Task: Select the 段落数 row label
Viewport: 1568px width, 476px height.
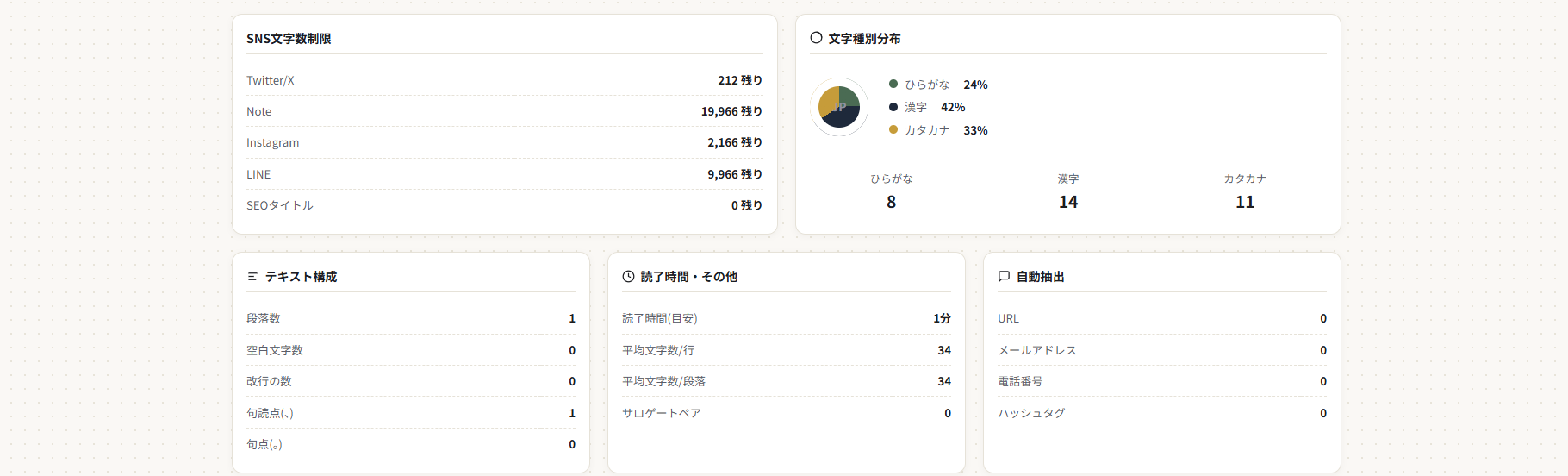Action: (264, 318)
